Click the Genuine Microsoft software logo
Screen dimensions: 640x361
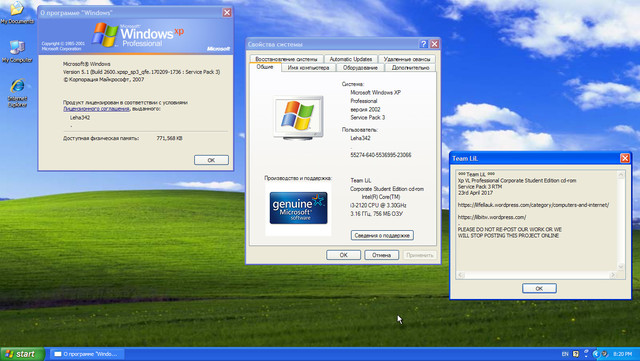coord(298,208)
